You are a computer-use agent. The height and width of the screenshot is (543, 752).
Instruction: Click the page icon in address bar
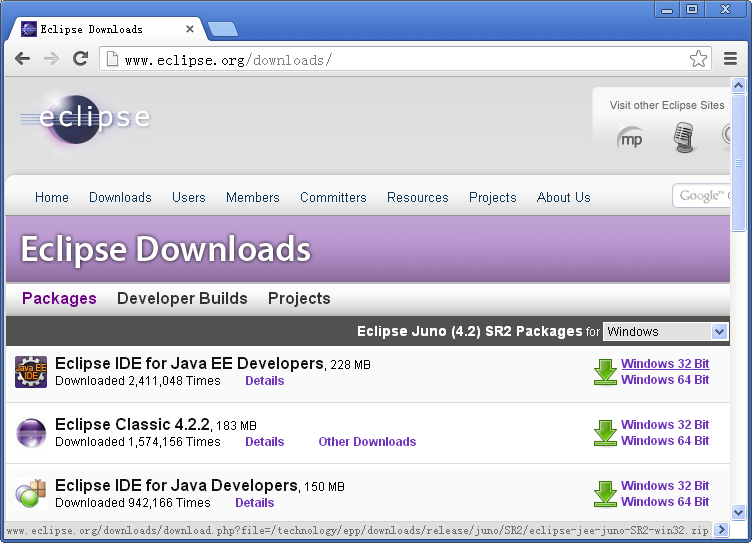point(112,59)
